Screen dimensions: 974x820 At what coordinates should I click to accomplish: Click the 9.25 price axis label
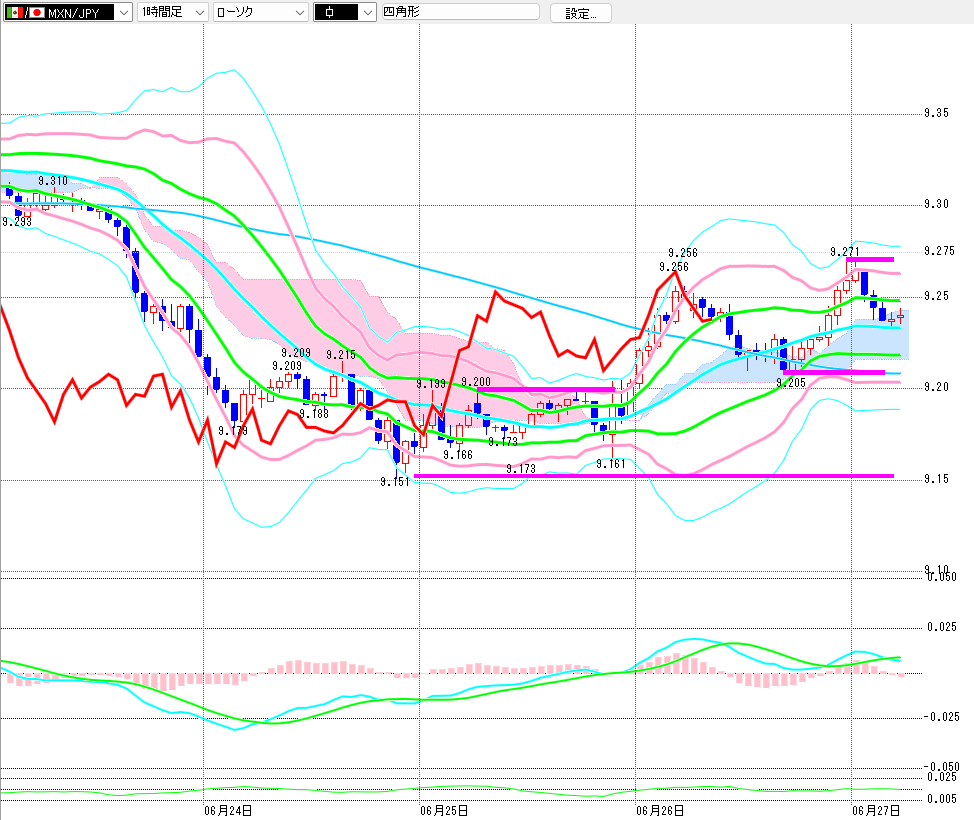click(x=936, y=296)
